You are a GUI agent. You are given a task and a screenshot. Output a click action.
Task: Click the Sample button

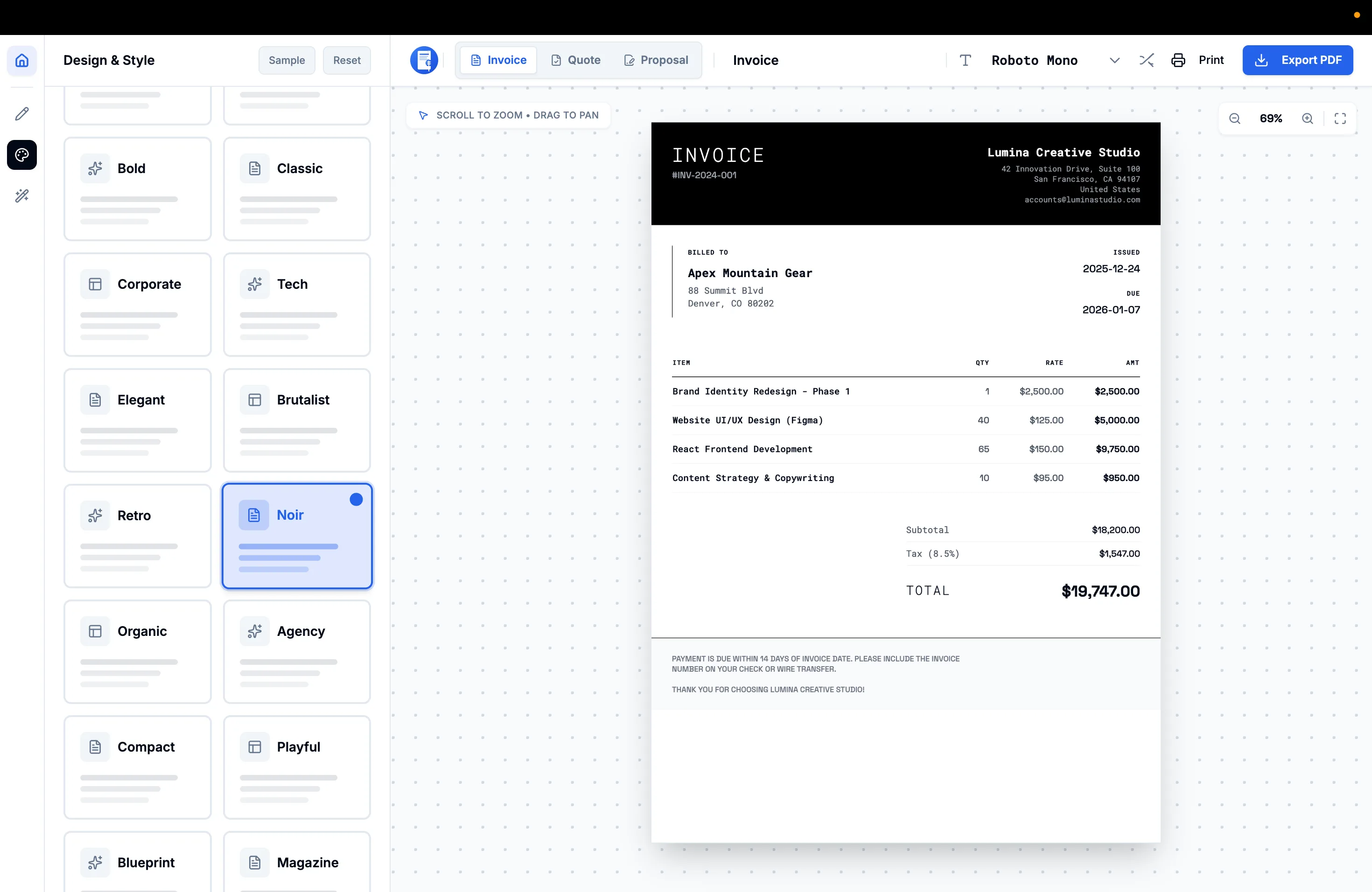pyautogui.click(x=287, y=60)
